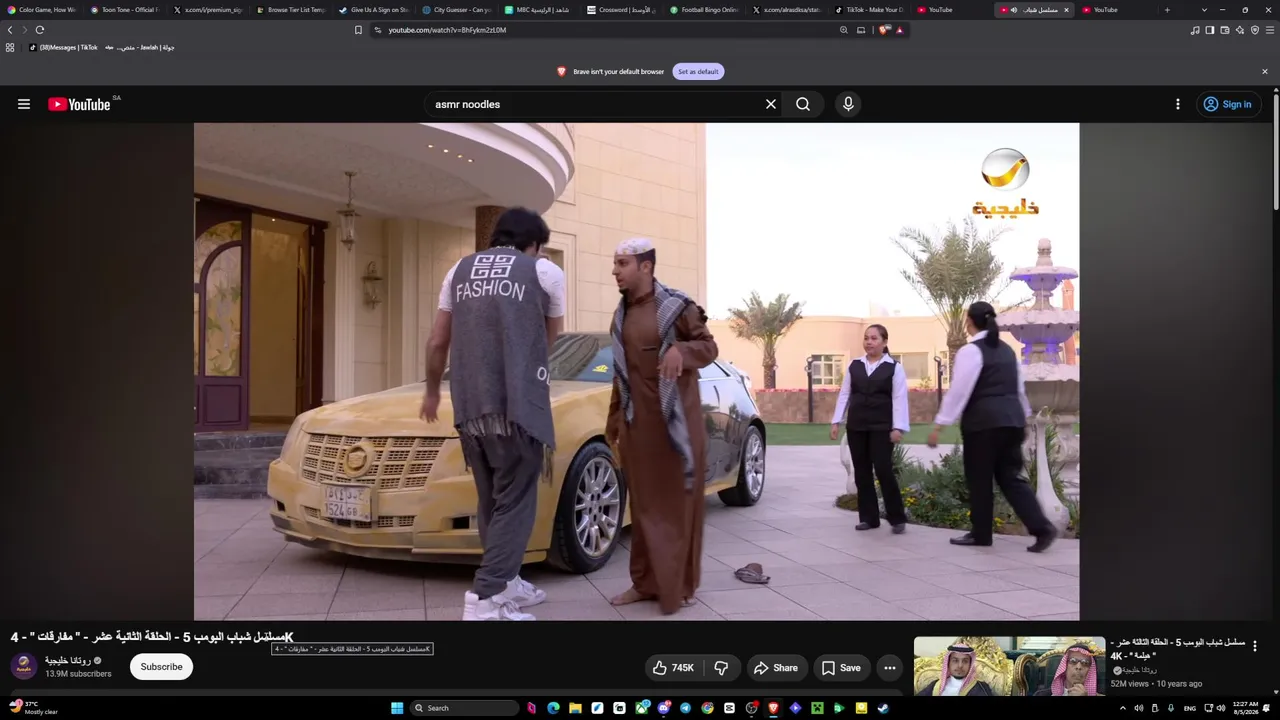Open Discord from taskbar
The width and height of the screenshot is (1280, 720).
(663, 708)
